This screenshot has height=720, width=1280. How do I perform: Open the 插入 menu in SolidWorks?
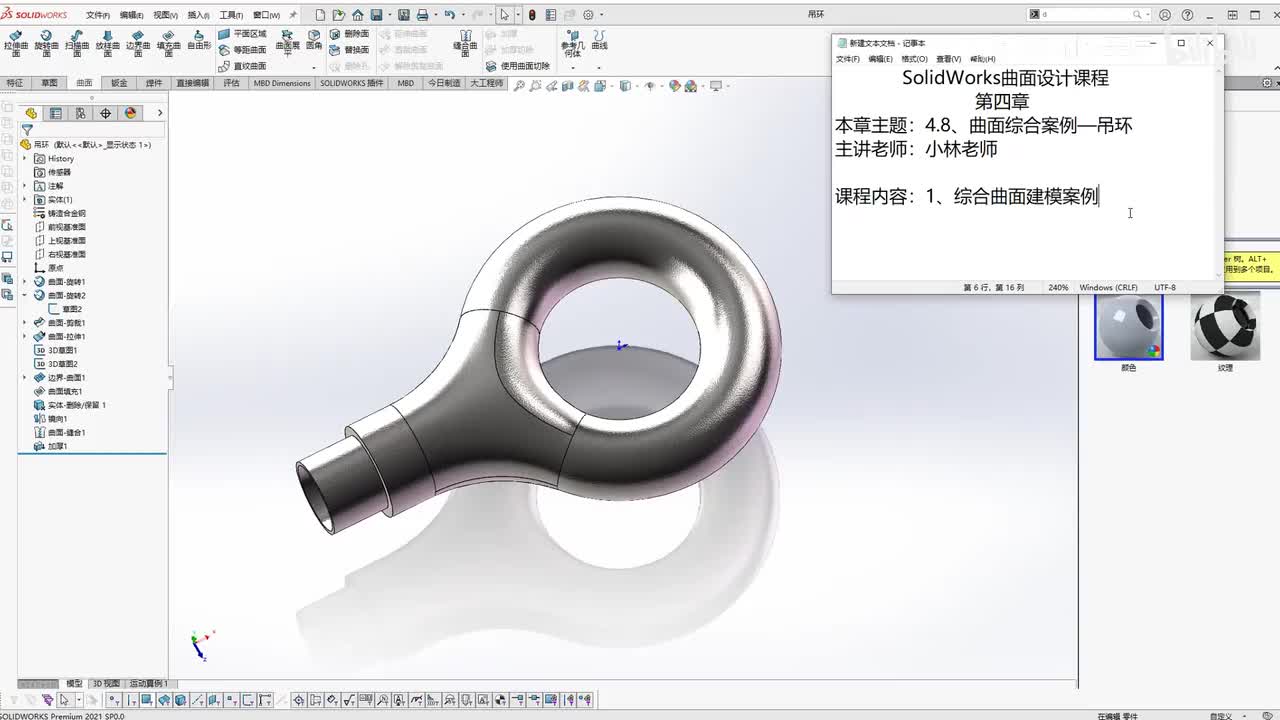coord(199,15)
